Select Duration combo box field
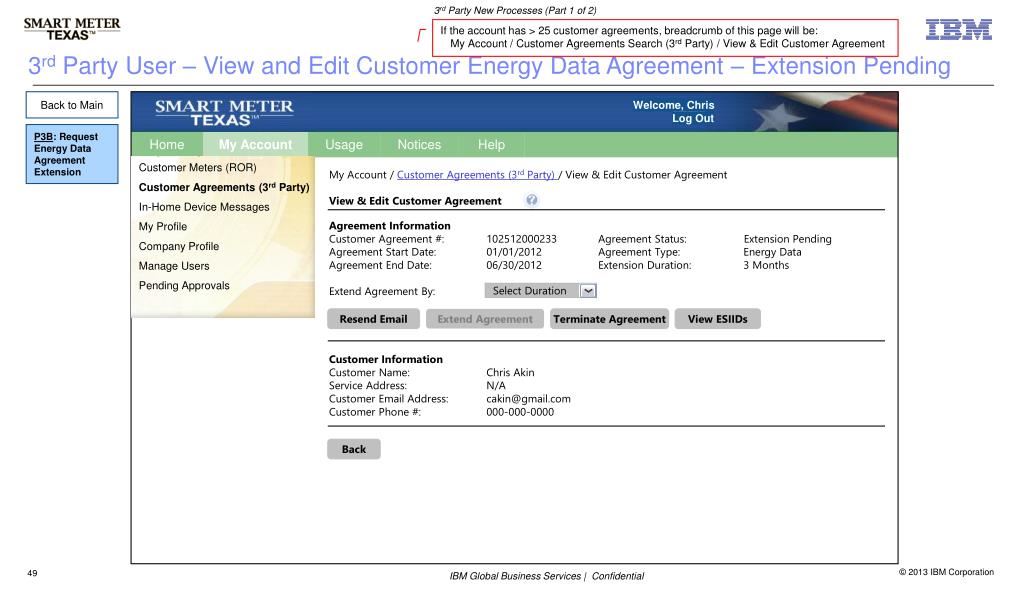 point(540,291)
